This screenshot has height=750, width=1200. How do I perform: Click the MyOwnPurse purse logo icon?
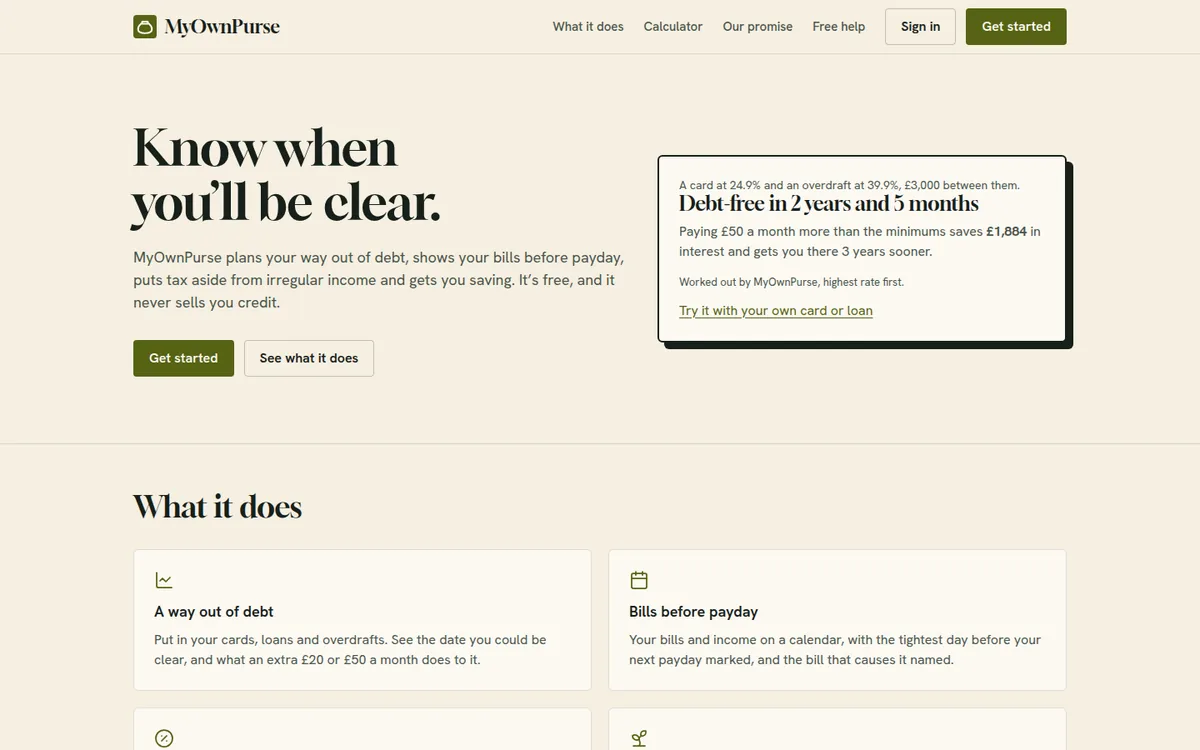[145, 27]
